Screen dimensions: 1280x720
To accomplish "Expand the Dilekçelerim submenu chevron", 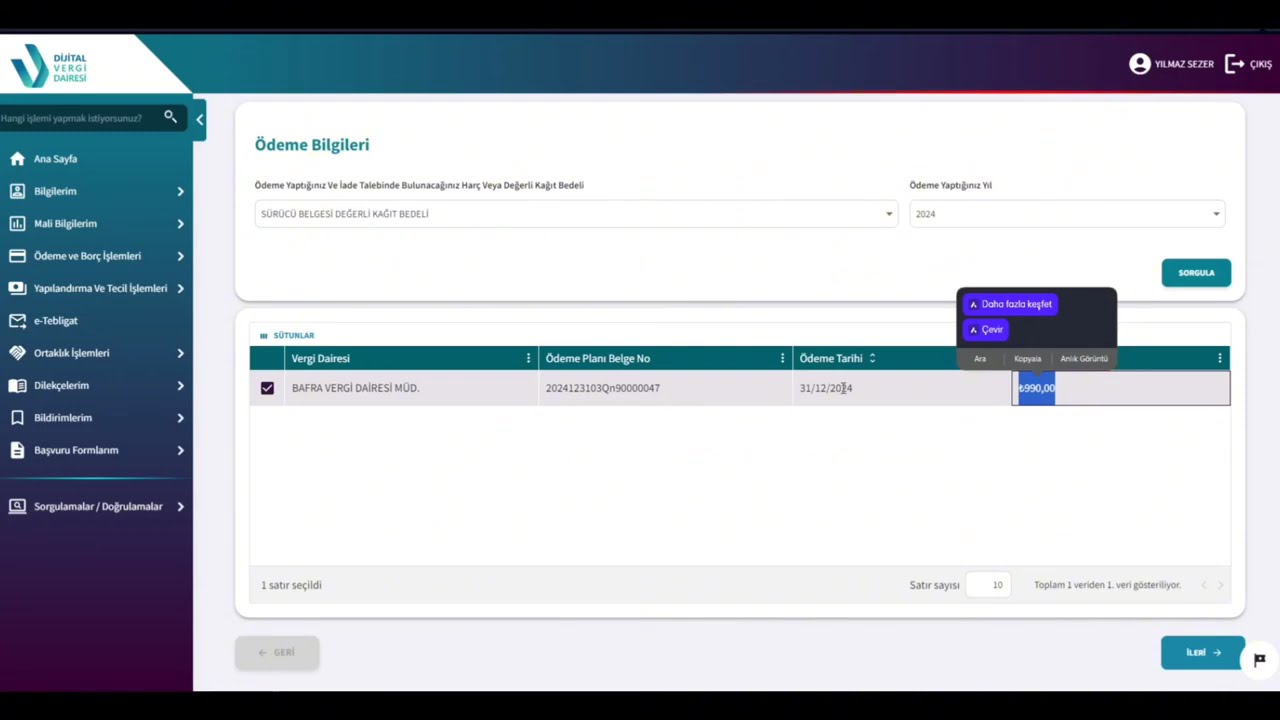I will pyautogui.click(x=180, y=385).
